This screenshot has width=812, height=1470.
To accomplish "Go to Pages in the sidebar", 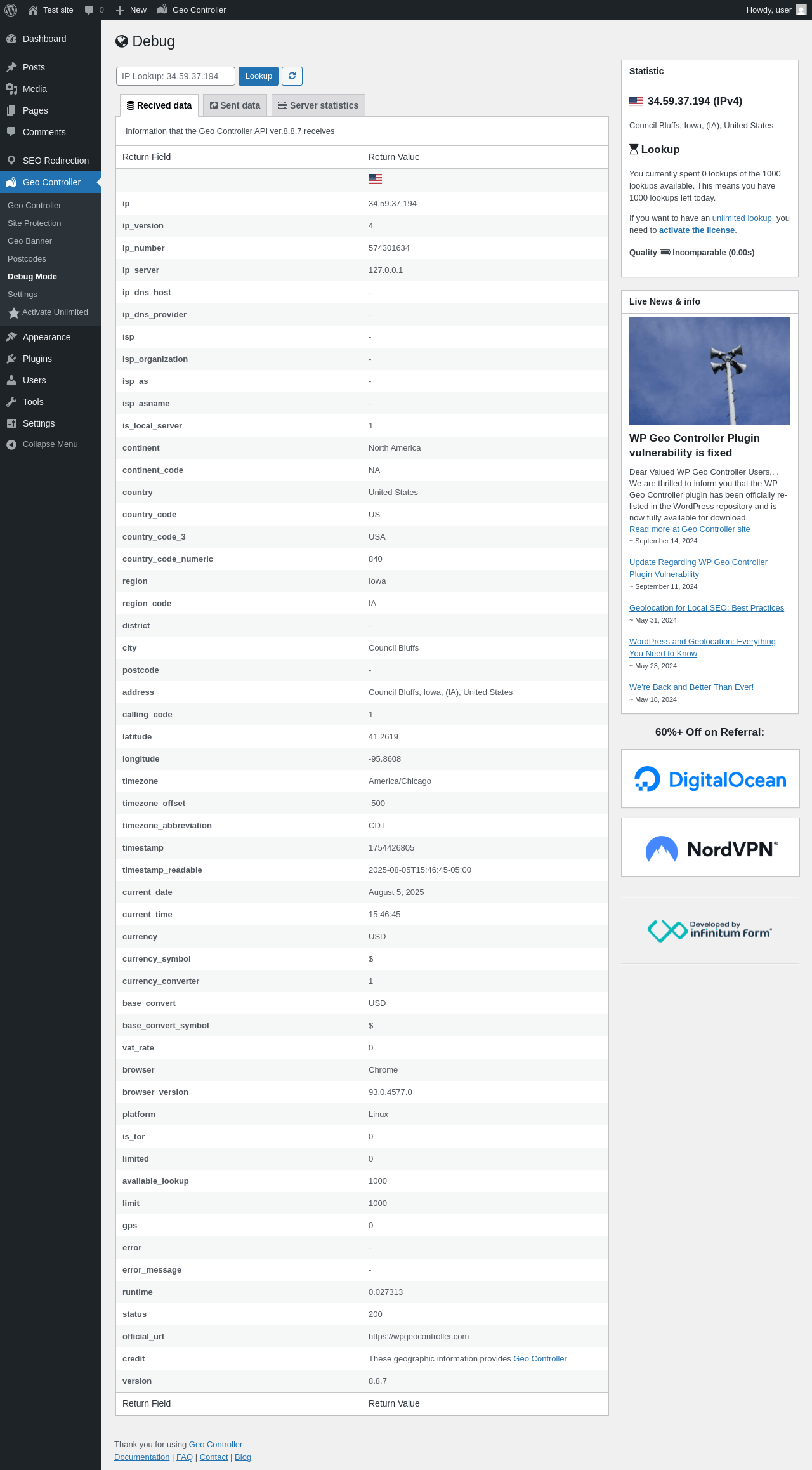I will pyautogui.click(x=51, y=110).
